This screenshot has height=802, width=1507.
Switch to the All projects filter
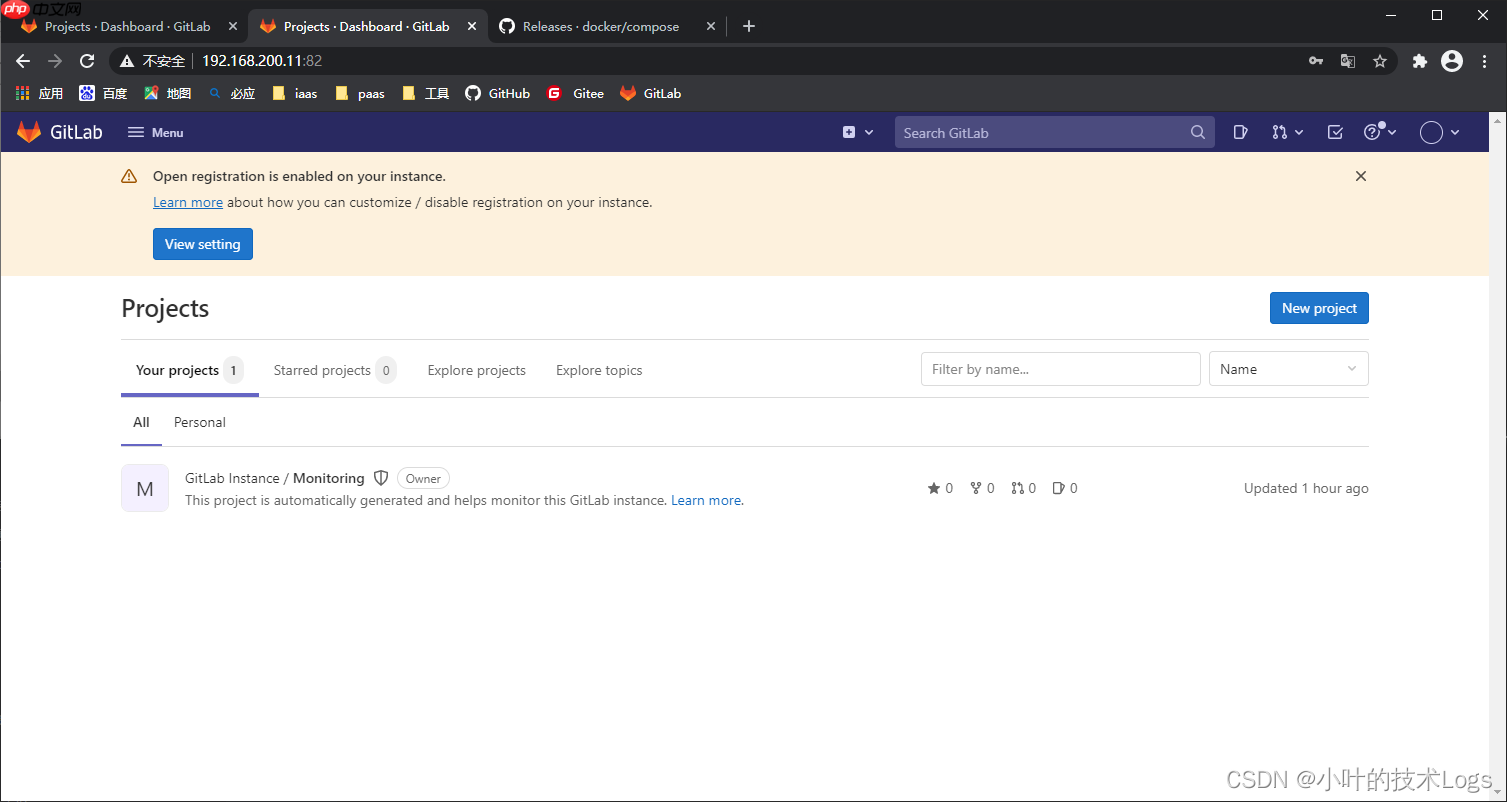click(140, 422)
